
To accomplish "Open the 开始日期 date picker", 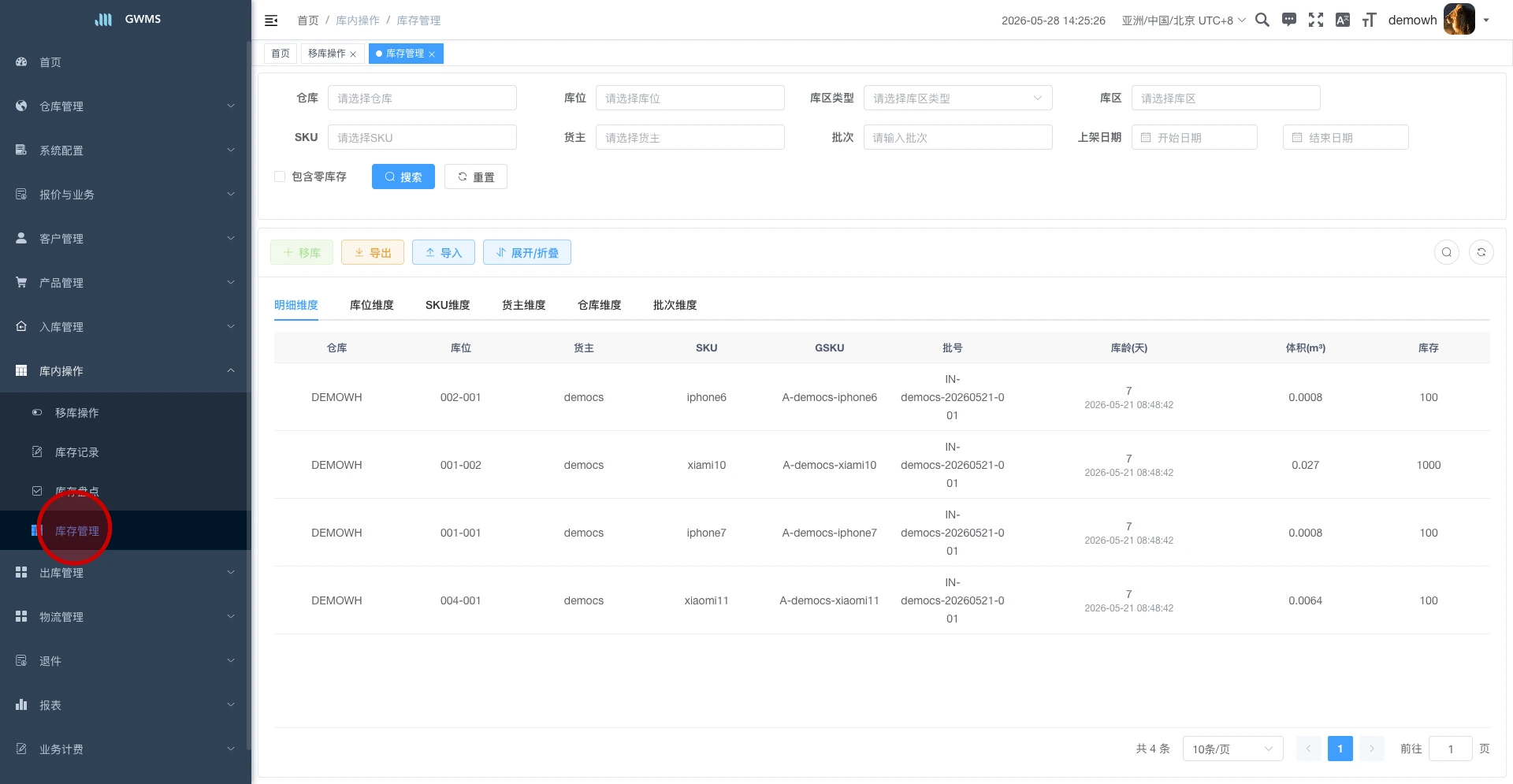I will 1195,138.
